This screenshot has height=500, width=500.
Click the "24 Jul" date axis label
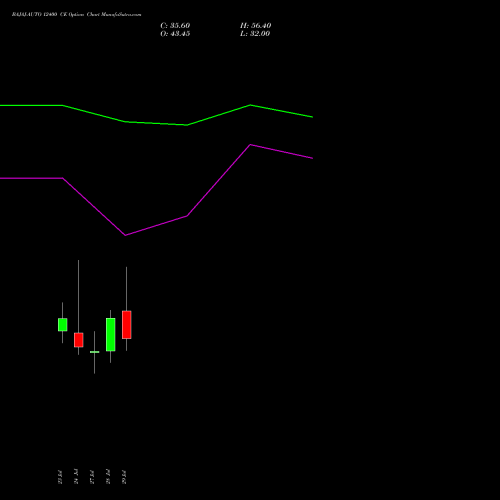coord(76,477)
